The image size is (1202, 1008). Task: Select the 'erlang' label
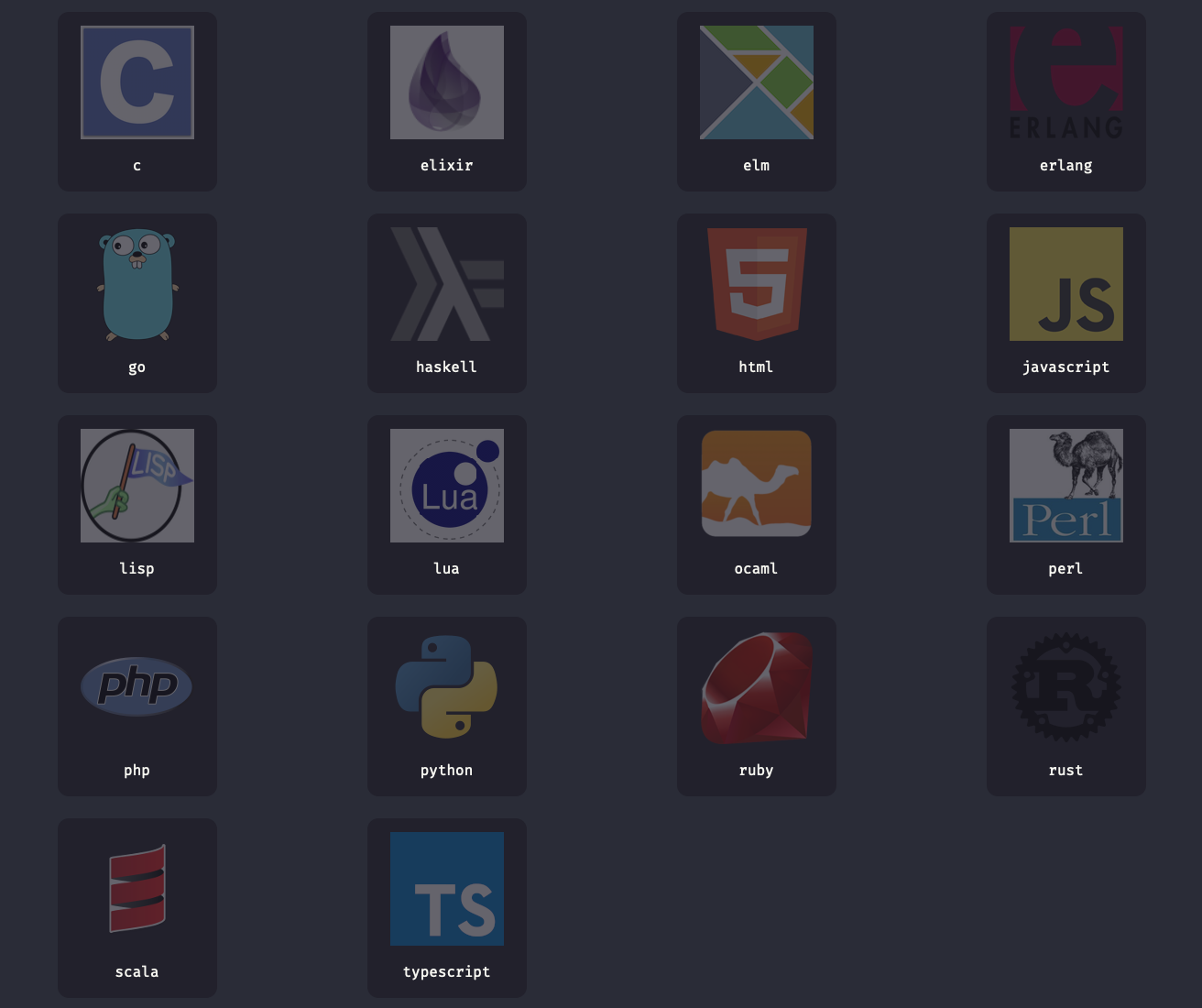1066,166
